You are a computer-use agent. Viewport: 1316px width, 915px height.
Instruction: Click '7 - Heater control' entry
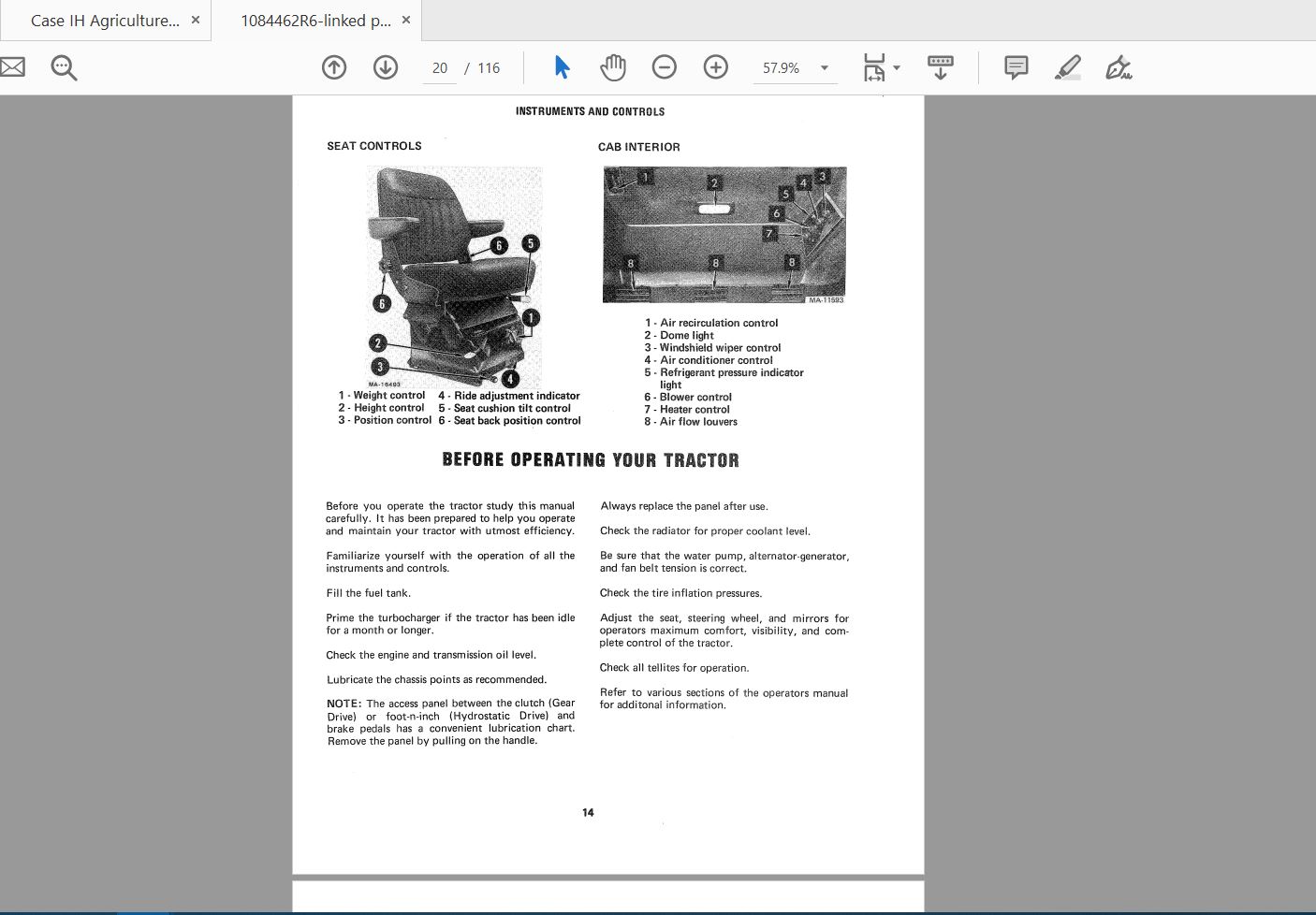tap(687, 409)
